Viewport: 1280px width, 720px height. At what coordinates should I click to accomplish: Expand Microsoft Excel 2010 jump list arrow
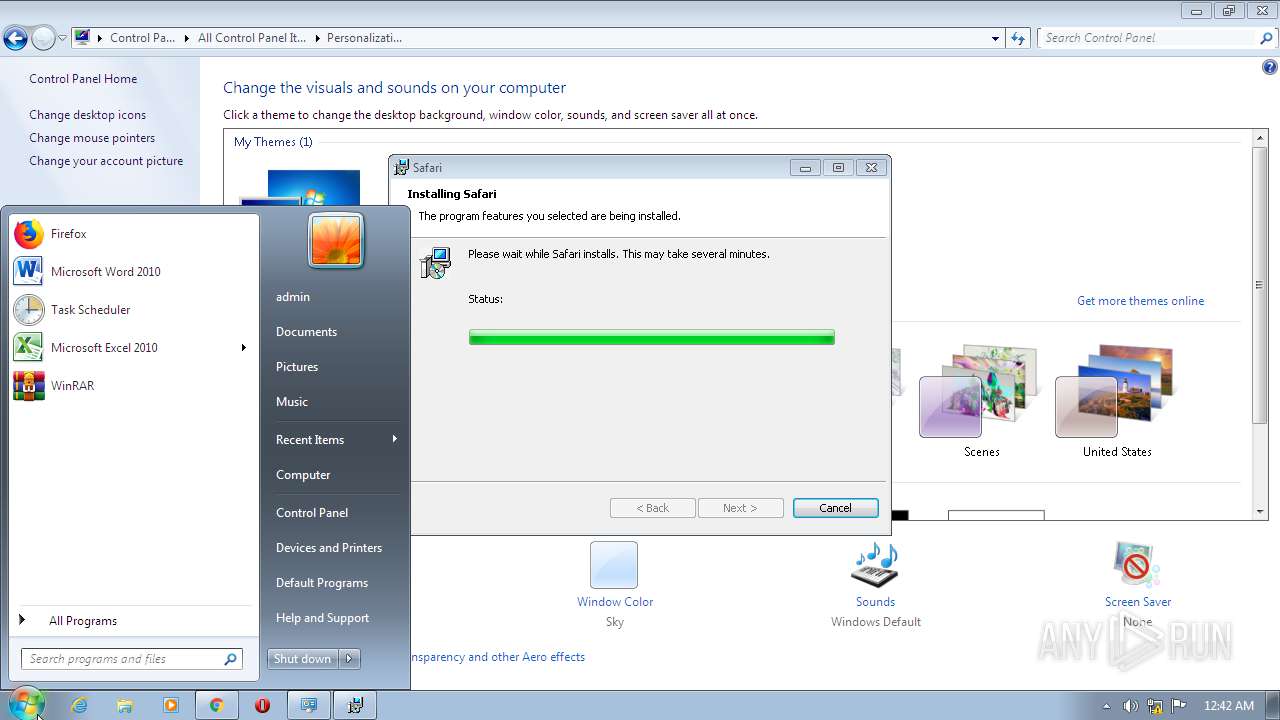(x=243, y=348)
